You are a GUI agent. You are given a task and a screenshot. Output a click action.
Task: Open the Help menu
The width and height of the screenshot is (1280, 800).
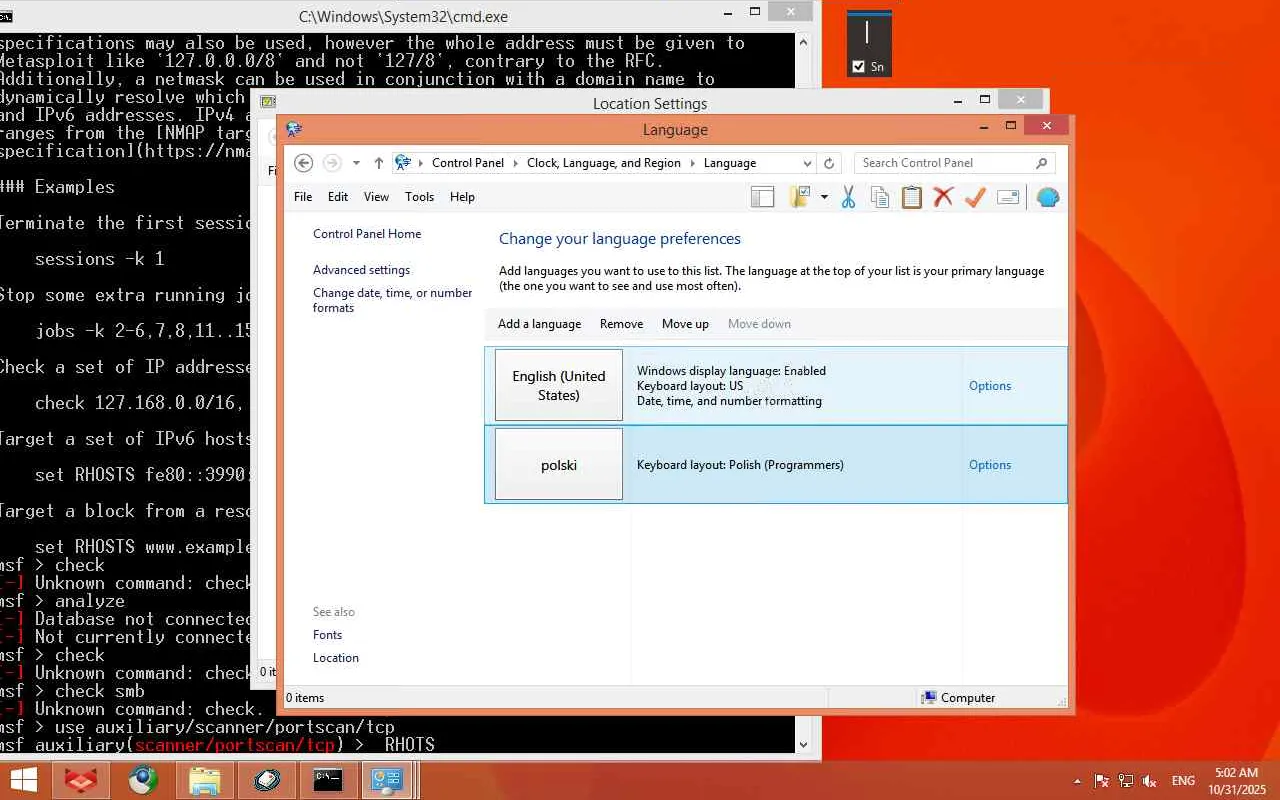[462, 197]
